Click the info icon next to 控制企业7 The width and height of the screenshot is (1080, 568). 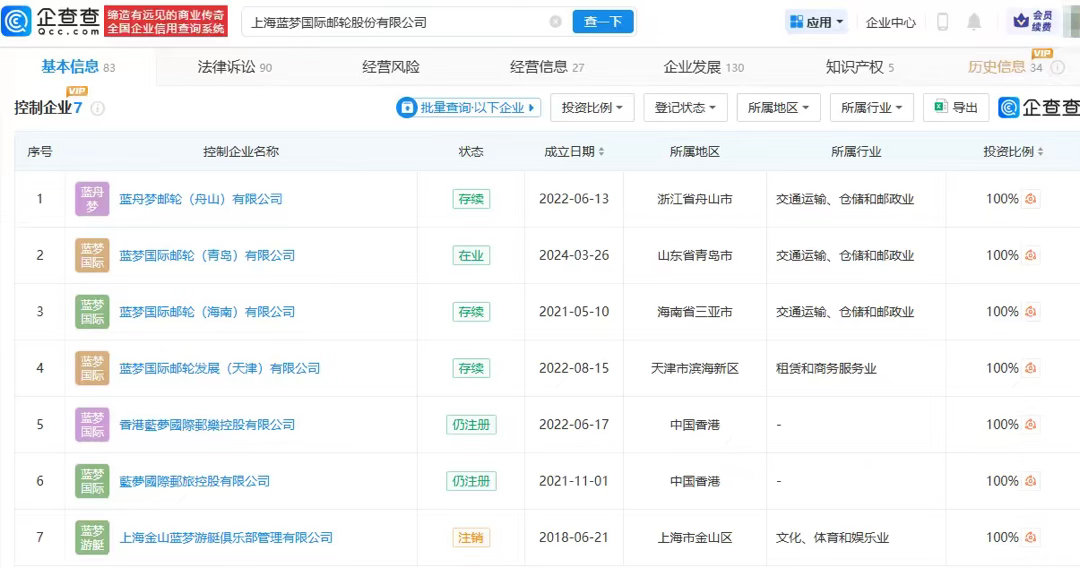[x=98, y=108]
